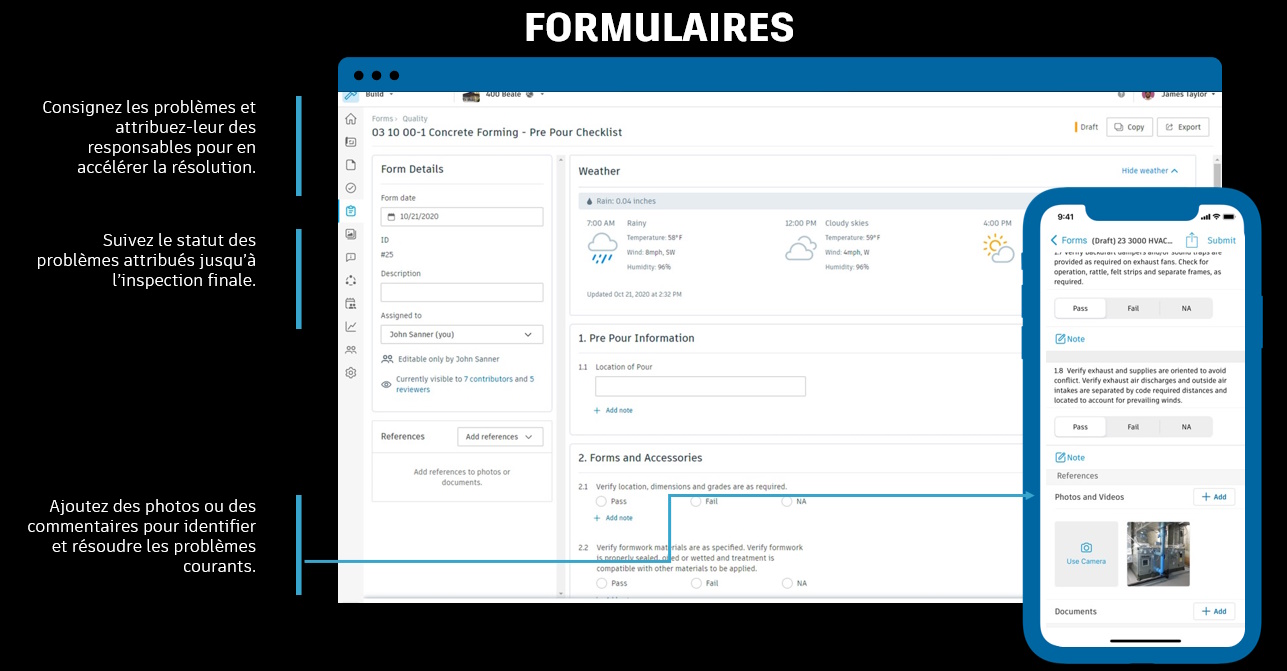Click the people icon beside Editable only text
The height and width of the screenshot is (671, 1287).
pyautogui.click(x=387, y=359)
